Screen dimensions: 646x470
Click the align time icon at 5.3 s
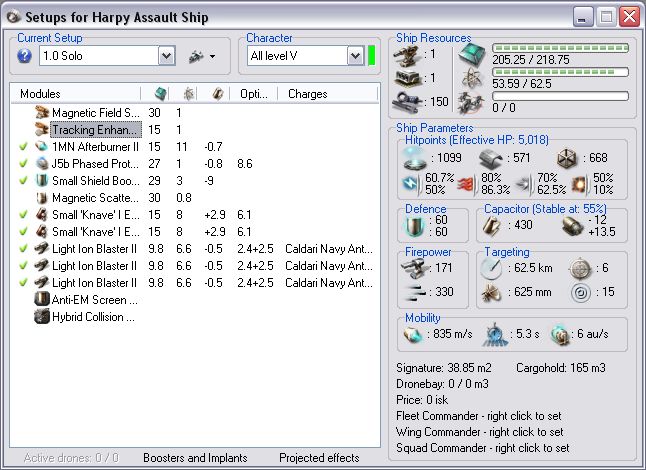pos(494,334)
